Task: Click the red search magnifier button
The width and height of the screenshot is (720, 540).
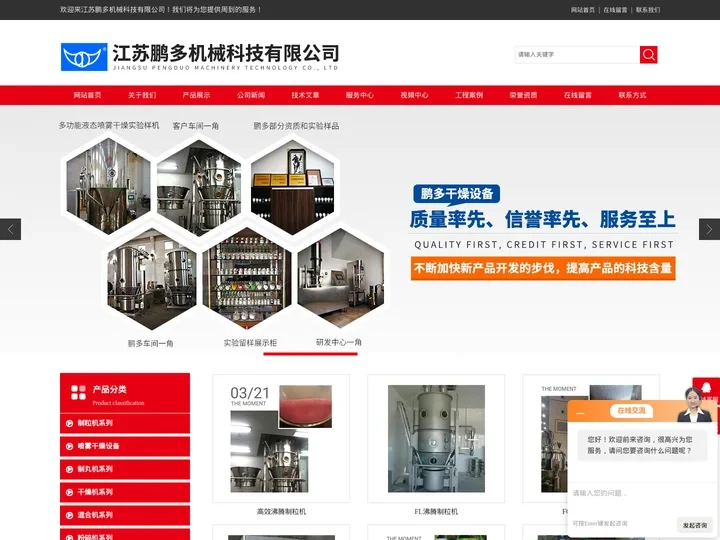Action: 648,55
